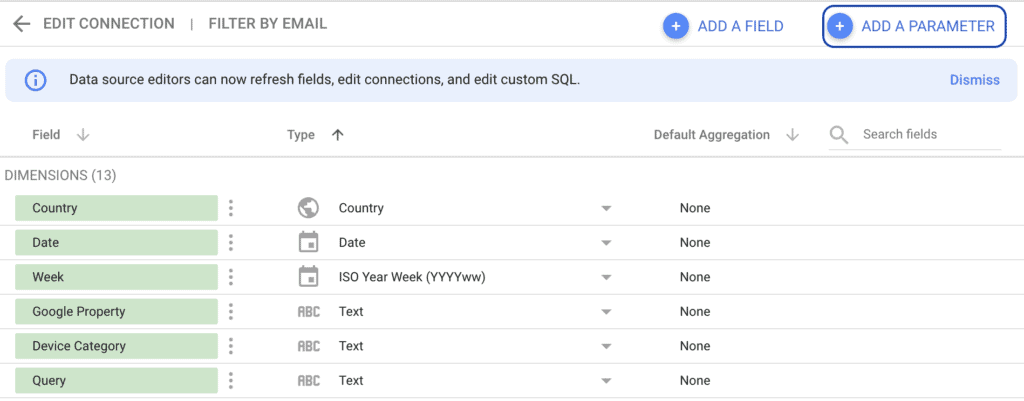
Task: Sort by Field column arrow
Action: [83, 135]
